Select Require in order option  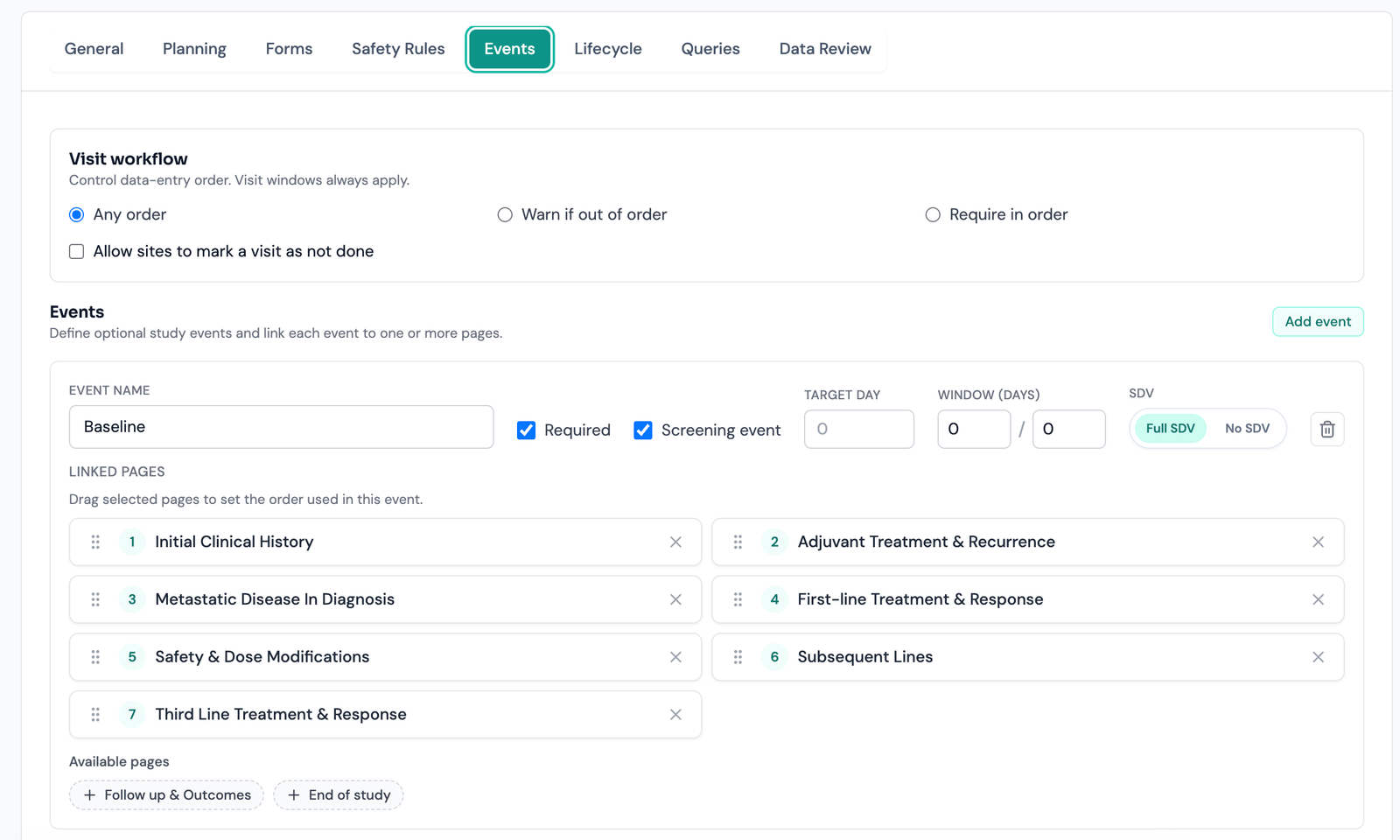pos(933,214)
